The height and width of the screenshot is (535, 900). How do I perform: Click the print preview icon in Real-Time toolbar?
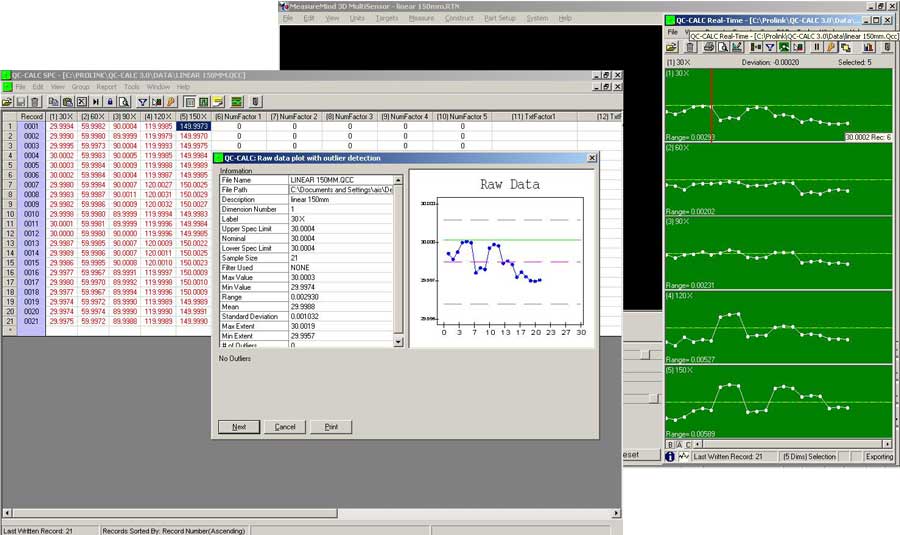(724, 47)
